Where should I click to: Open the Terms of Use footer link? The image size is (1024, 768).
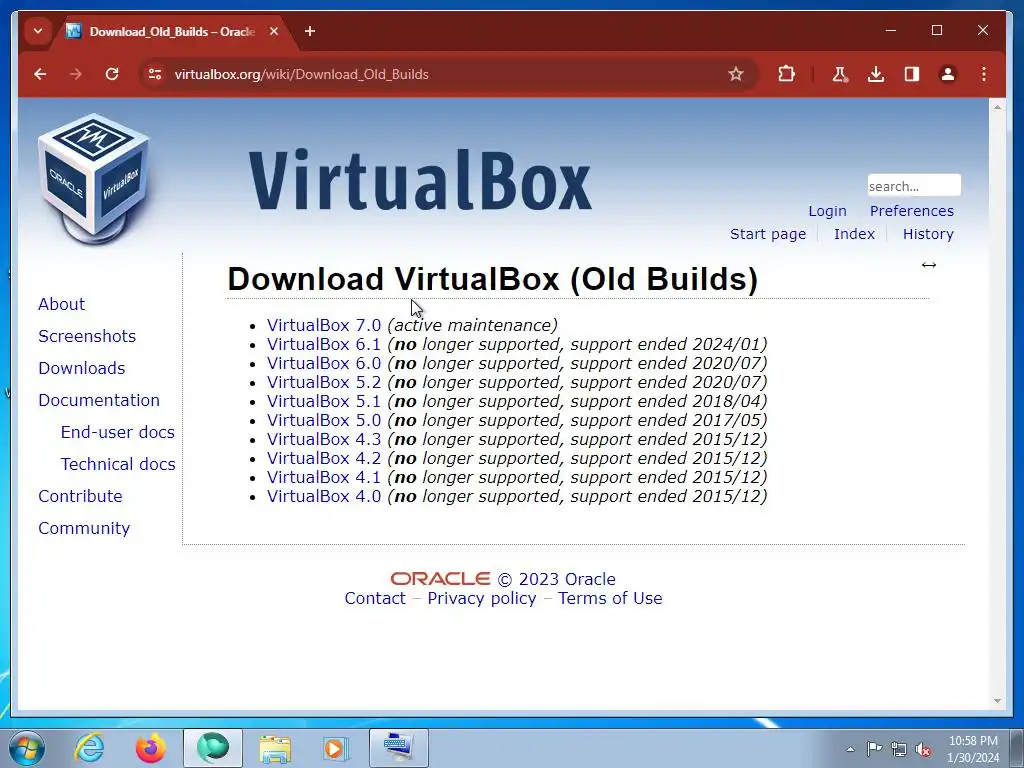tap(610, 598)
